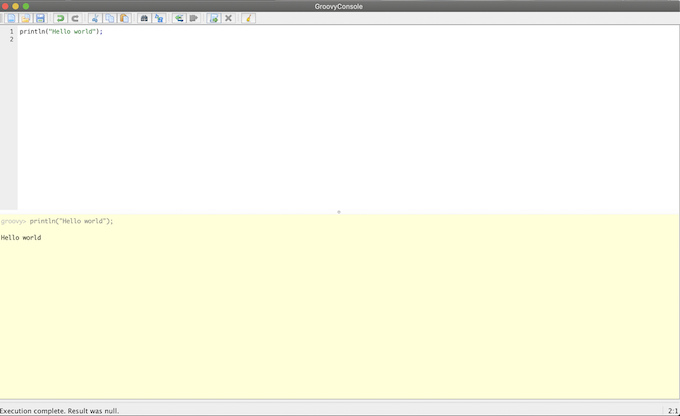Go to the previous history script
The width and height of the screenshot is (680, 416).
click(x=179, y=18)
